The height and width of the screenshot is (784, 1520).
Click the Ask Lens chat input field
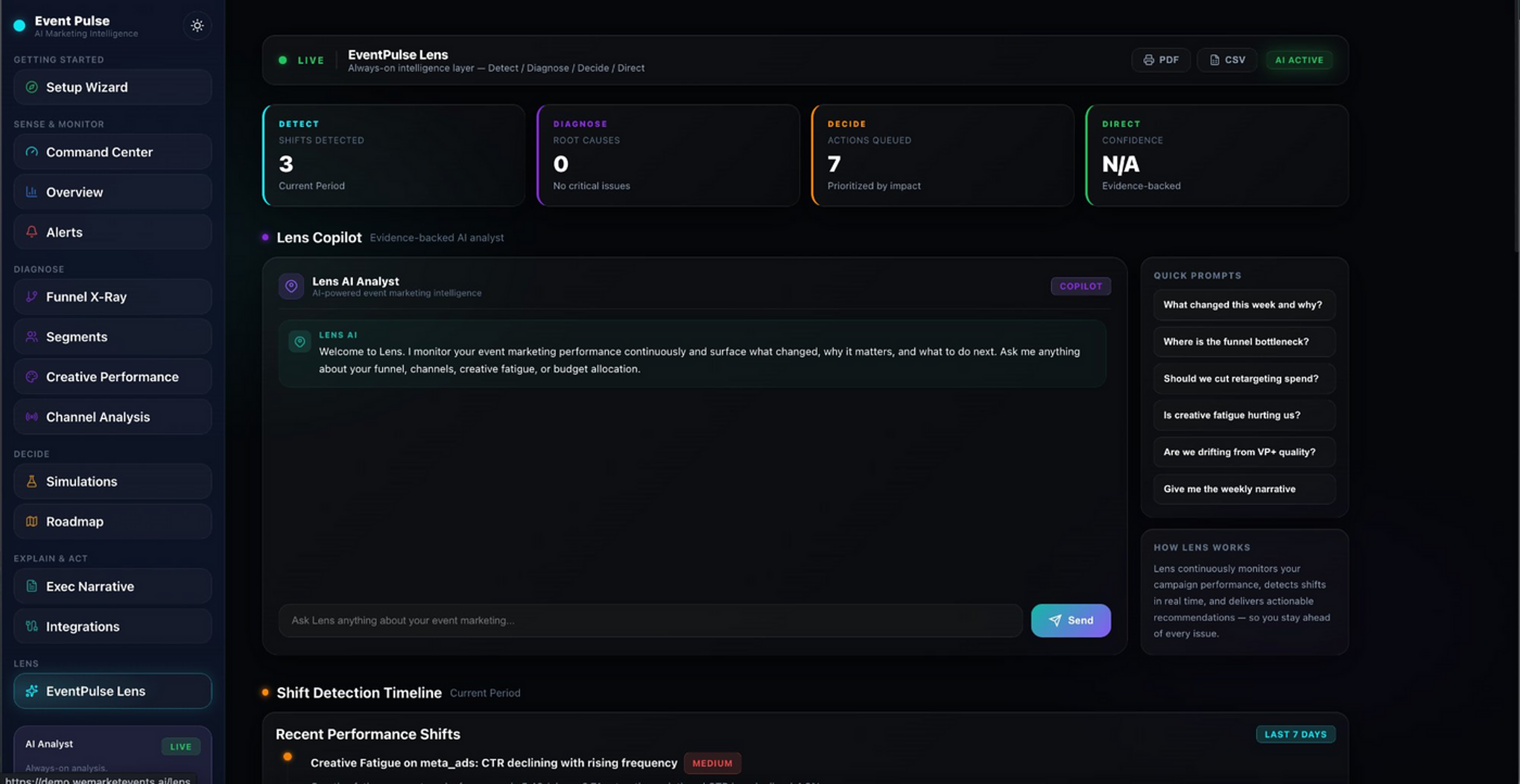(x=650, y=621)
